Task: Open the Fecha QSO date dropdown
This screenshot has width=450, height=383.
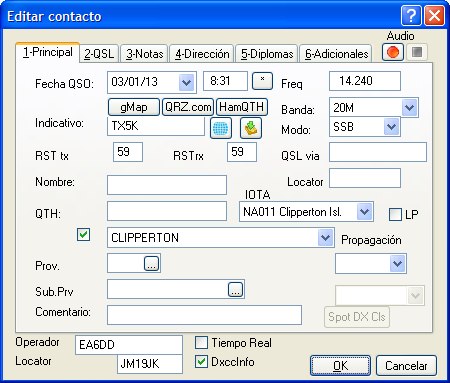Action: 186,82
